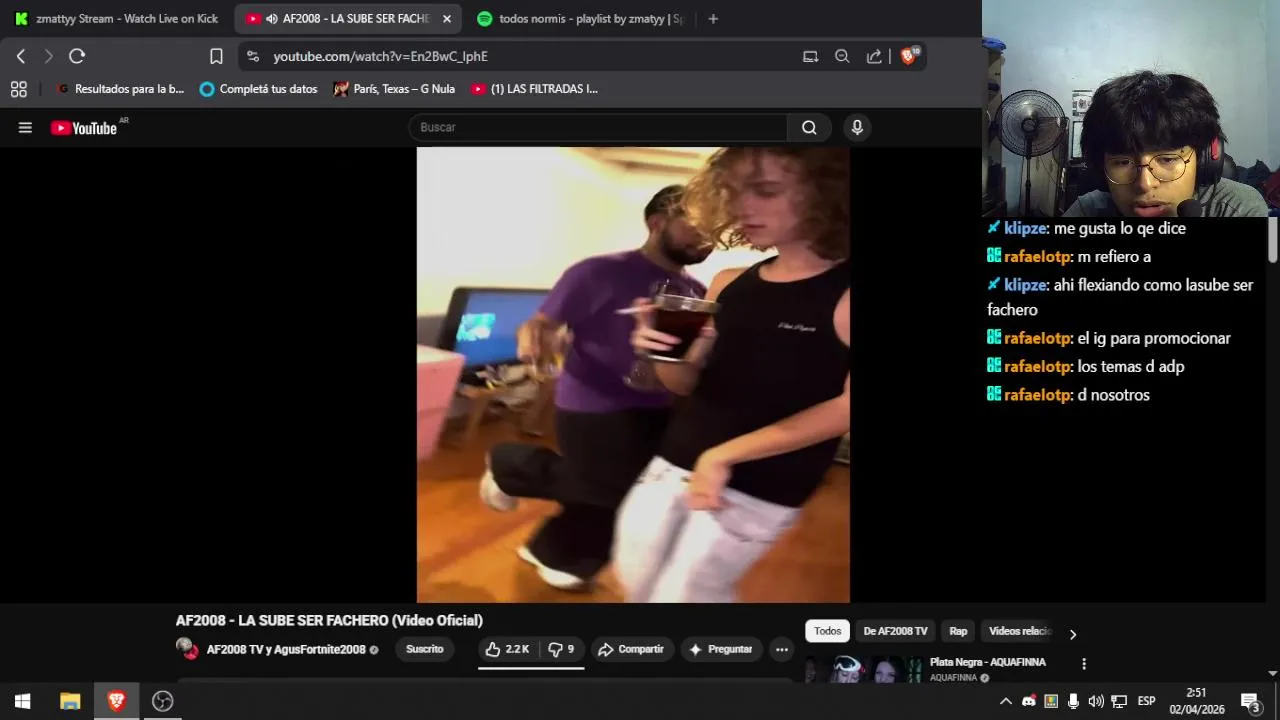The height and width of the screenshot is (720, 1280).
Task: Open the colorful tray app icon
Action: pos(1051,701)
